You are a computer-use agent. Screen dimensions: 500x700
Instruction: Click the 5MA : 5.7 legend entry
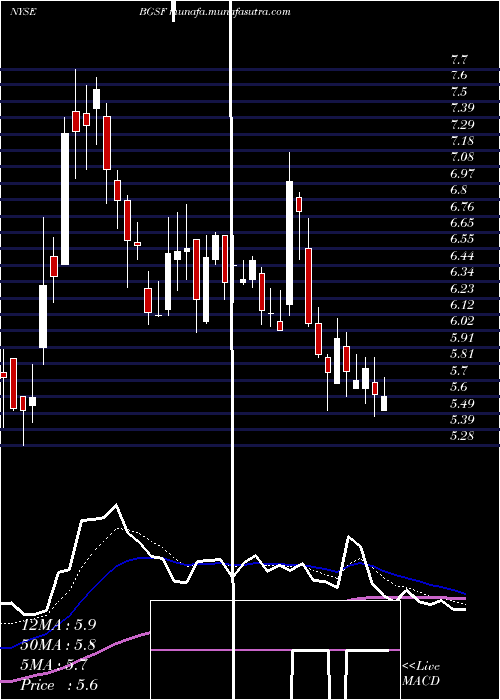54,665
